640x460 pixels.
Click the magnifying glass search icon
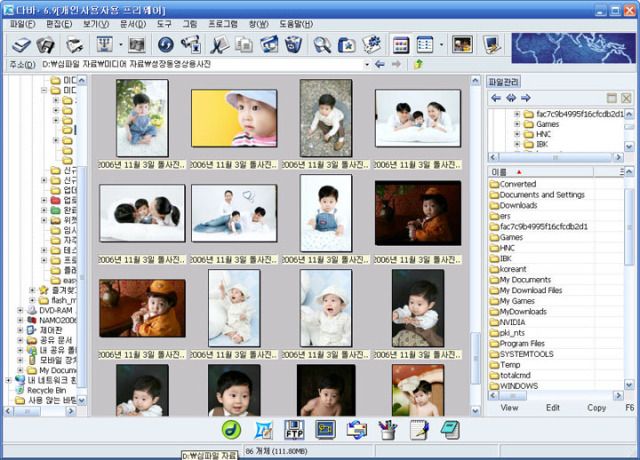pyautogui.click(x=322, y=44)
